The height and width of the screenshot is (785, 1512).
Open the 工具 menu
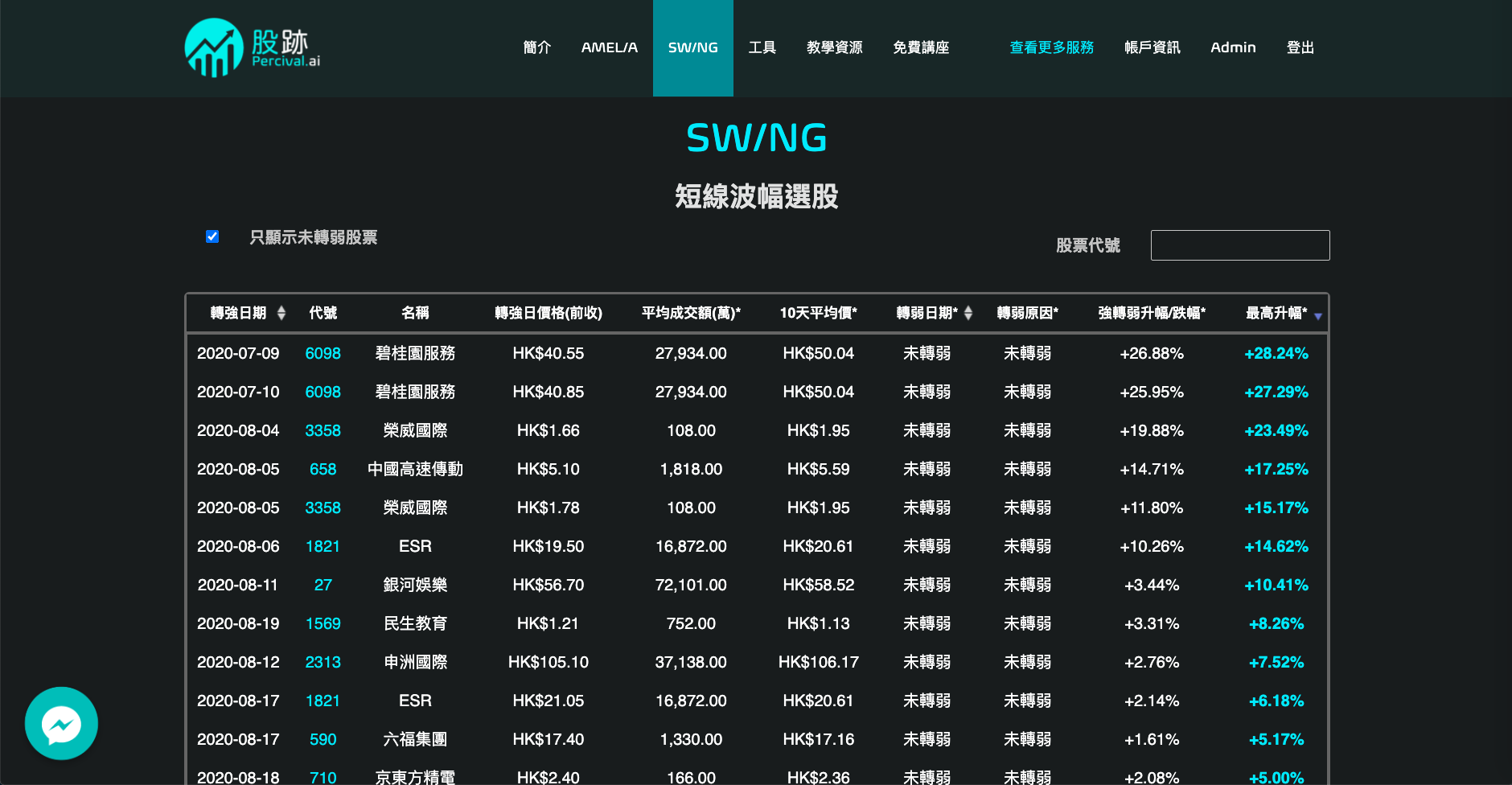point(762,47)
